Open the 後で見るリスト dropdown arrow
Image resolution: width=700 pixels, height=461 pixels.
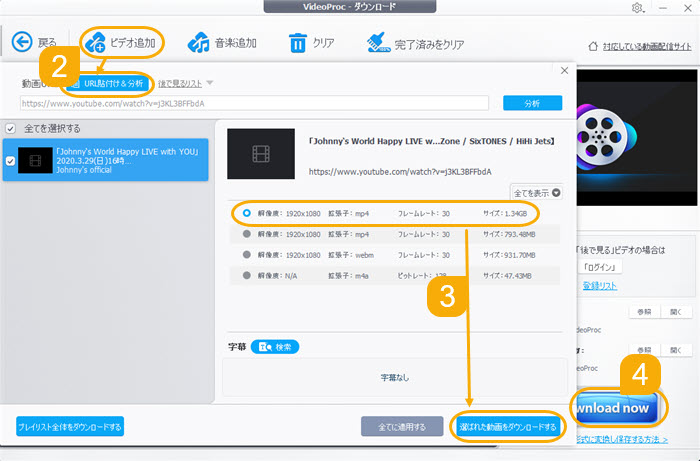210,83
